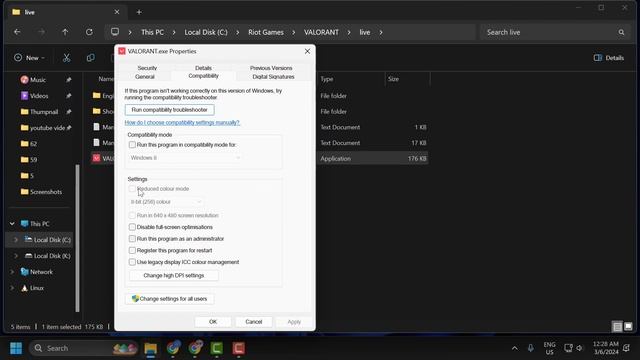The height and width of the screenshot is (360, 640).
Task: Click the Type column header
Action: coord(327,79)
